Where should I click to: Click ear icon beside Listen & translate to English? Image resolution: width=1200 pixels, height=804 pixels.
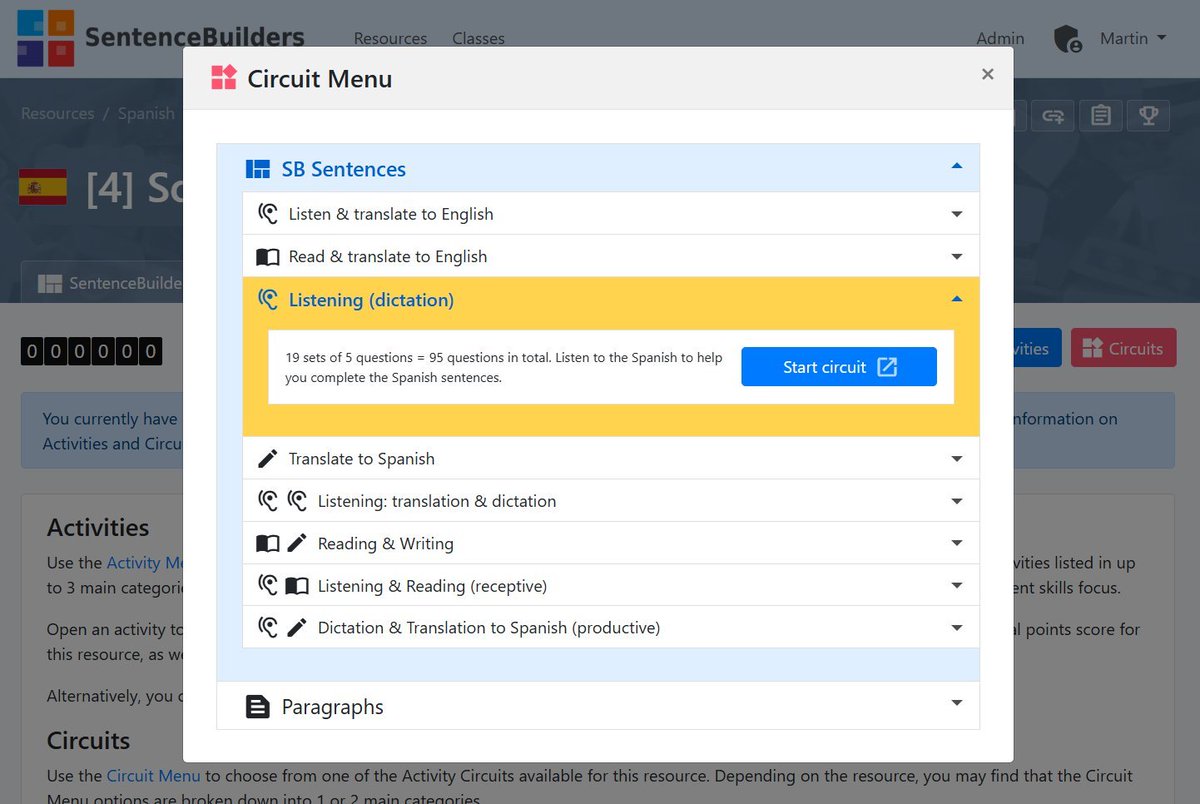click(267, 214)
